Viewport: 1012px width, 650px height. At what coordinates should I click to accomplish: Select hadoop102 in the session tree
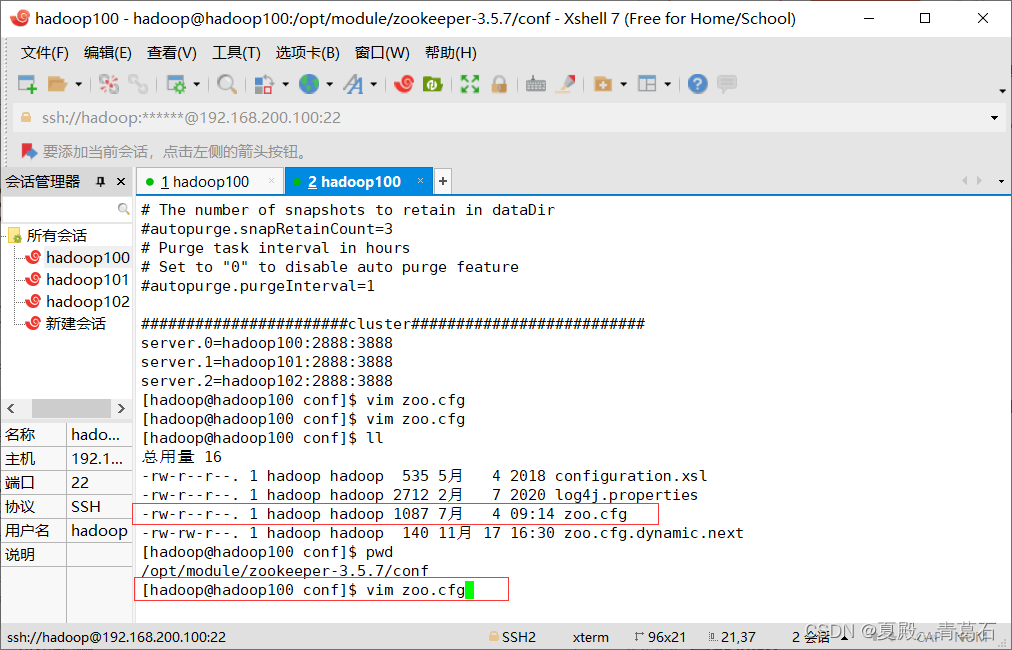(x=88, y=301)
